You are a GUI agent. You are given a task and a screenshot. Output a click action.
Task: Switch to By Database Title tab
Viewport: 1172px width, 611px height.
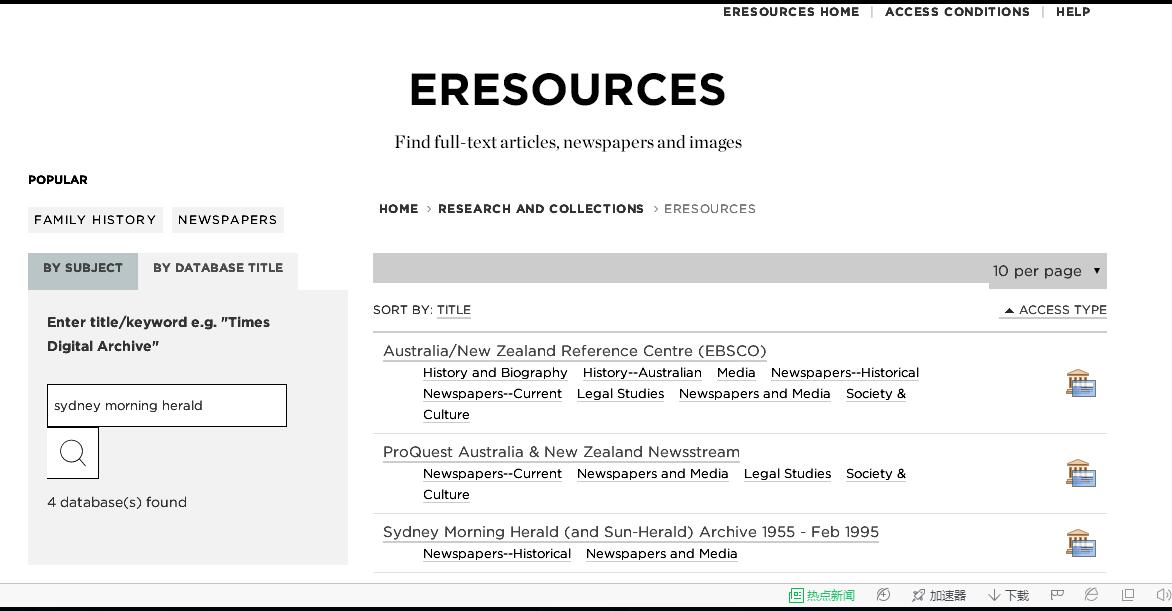[218, 271]
